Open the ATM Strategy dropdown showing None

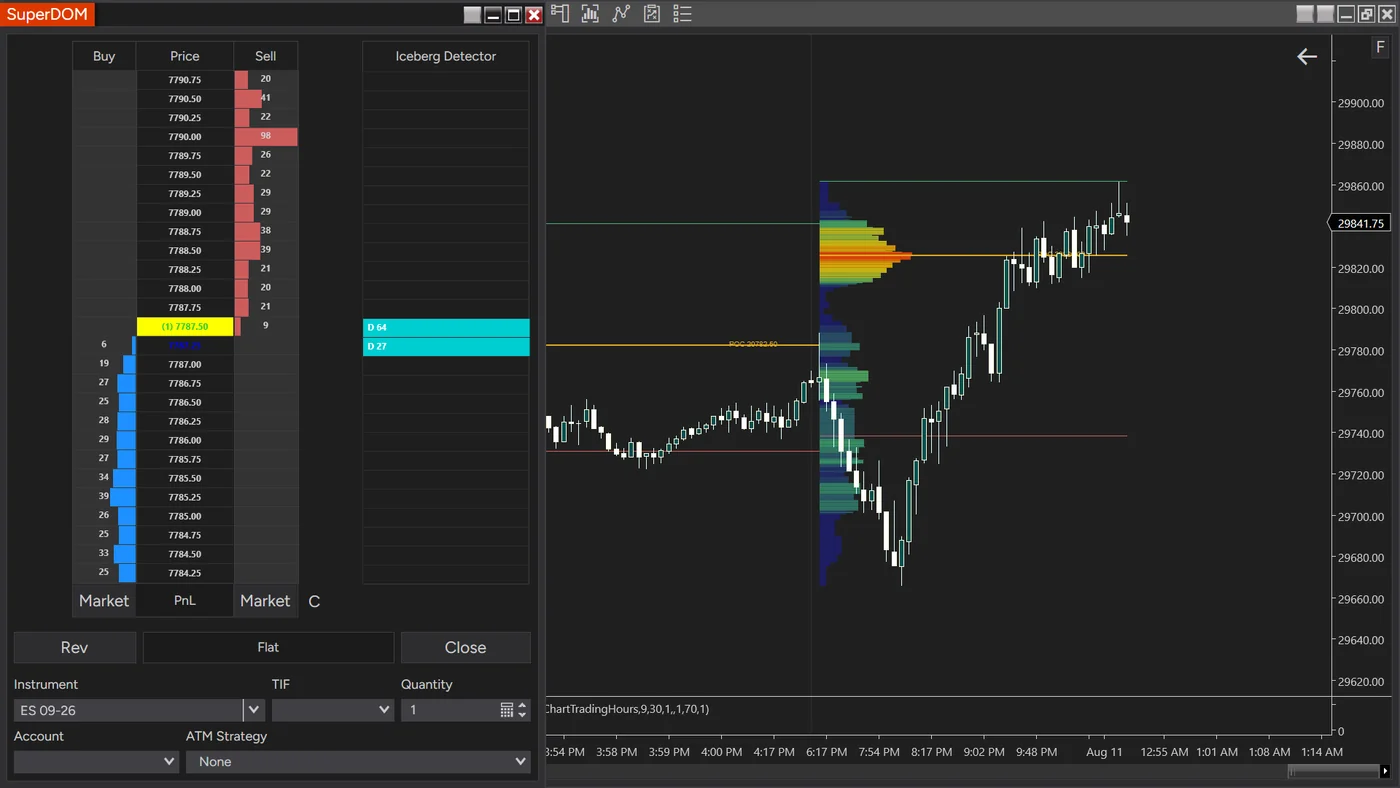358,762
